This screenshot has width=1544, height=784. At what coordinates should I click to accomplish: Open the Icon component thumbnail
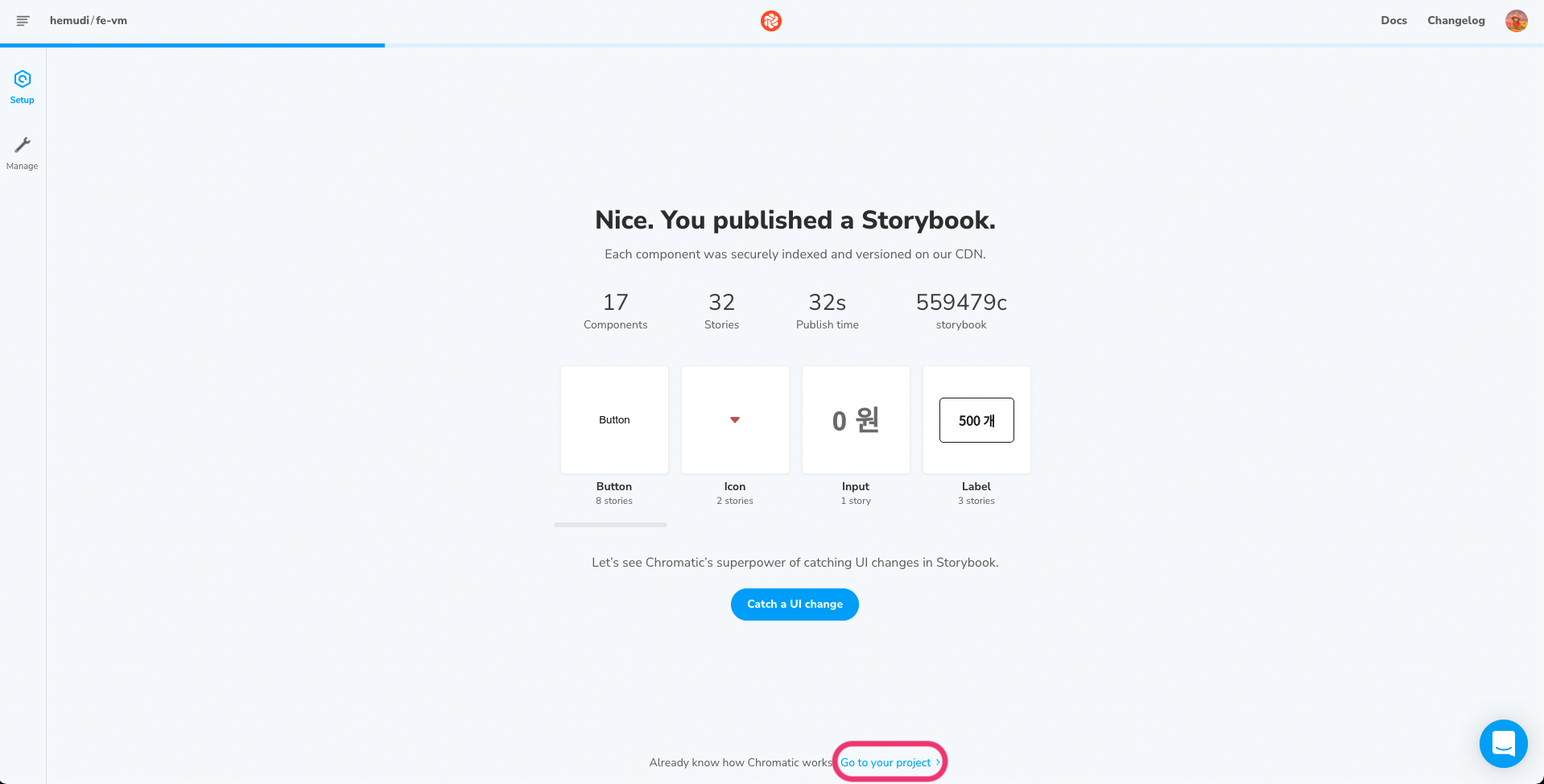pos(735,420)
